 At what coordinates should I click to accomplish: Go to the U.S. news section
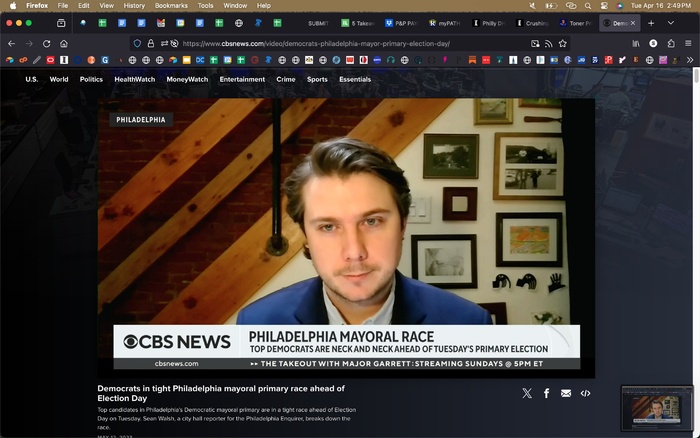click(x=32, y=79)
